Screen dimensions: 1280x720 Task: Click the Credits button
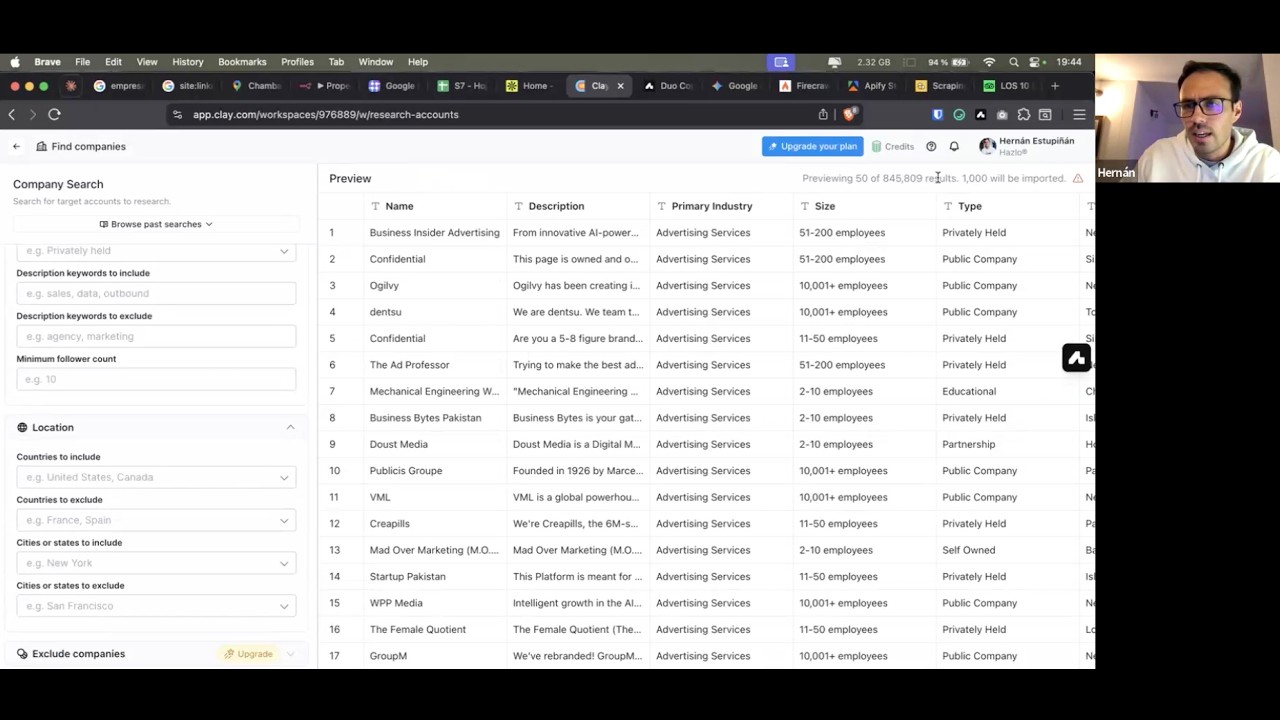pos(892,146)
